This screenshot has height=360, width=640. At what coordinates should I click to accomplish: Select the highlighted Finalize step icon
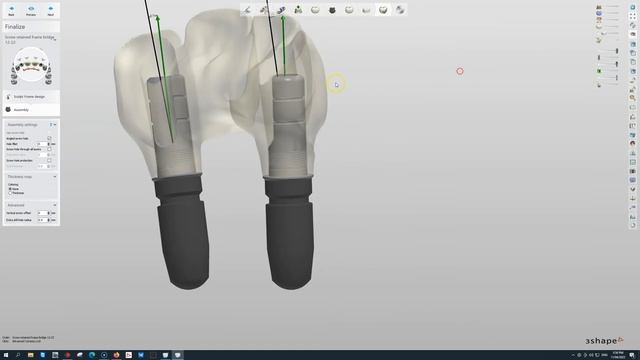[383, 10]
